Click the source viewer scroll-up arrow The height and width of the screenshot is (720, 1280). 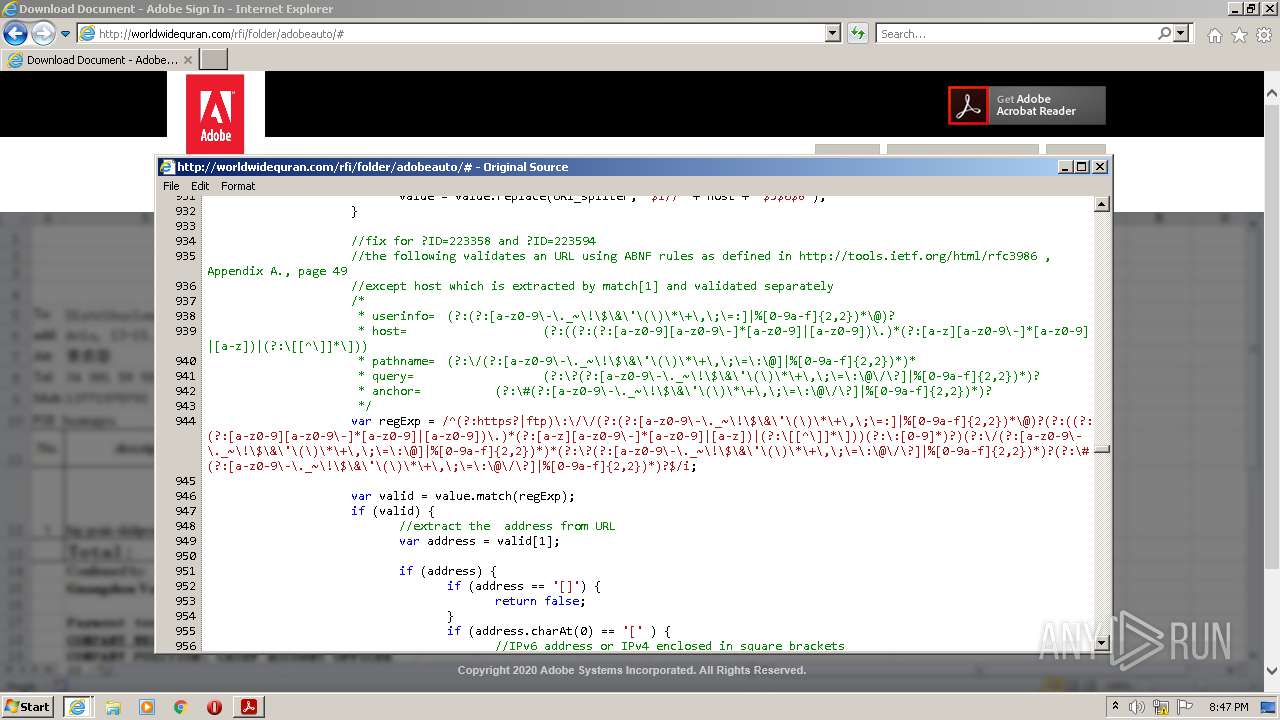1102,205
